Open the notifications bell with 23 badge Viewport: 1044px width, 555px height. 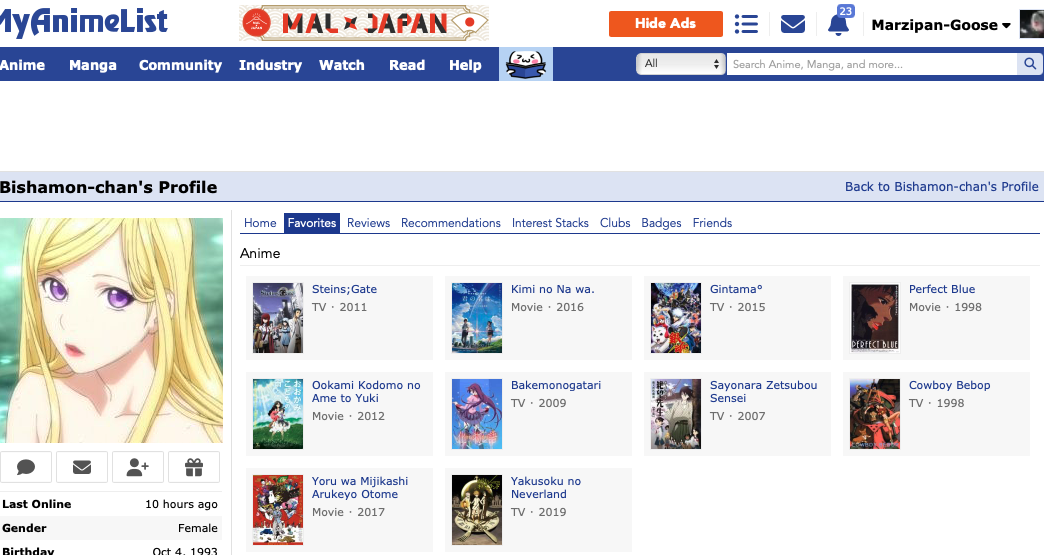(x=839, y=24)
